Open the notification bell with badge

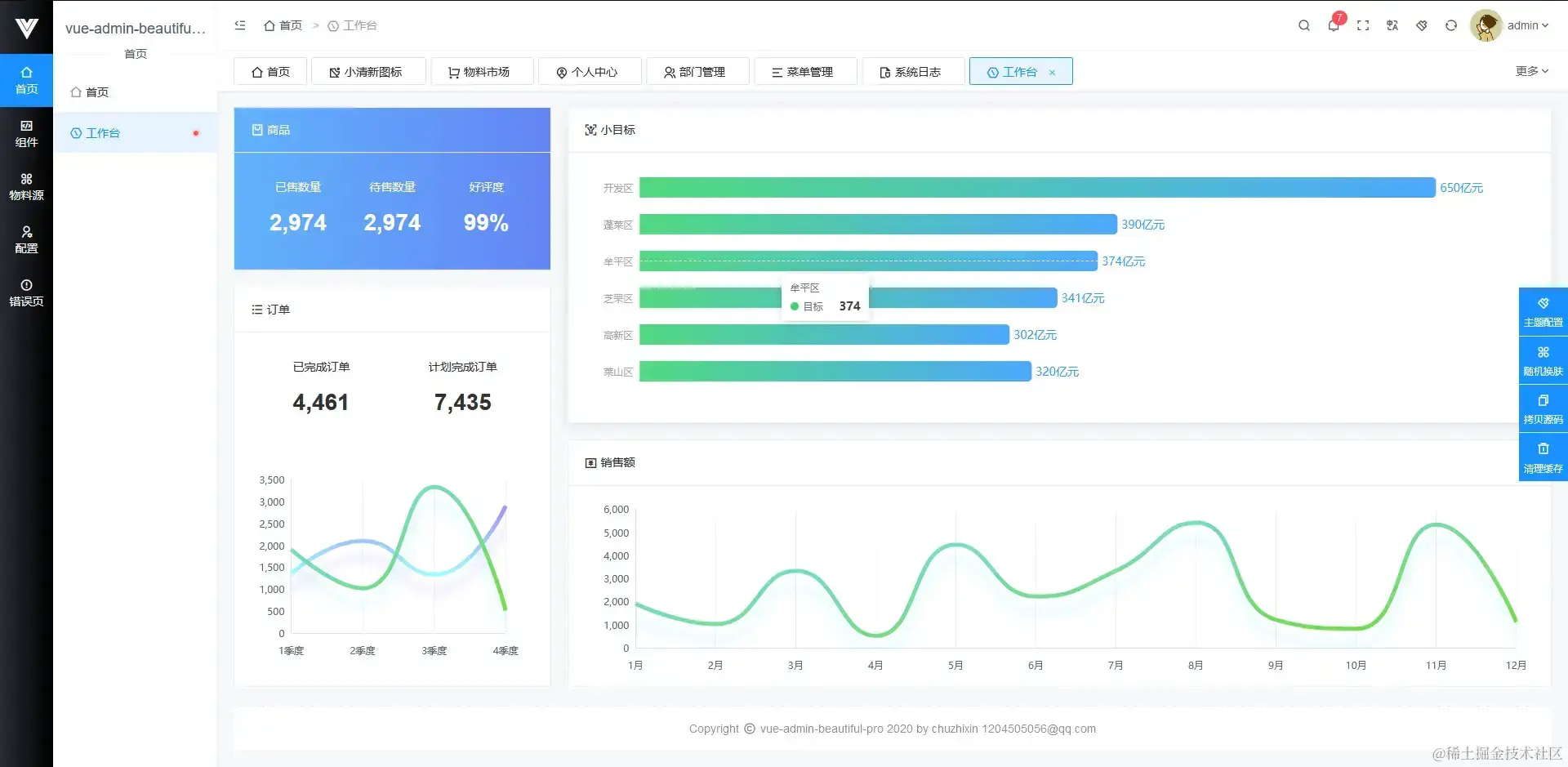(x=1334, y=24)
